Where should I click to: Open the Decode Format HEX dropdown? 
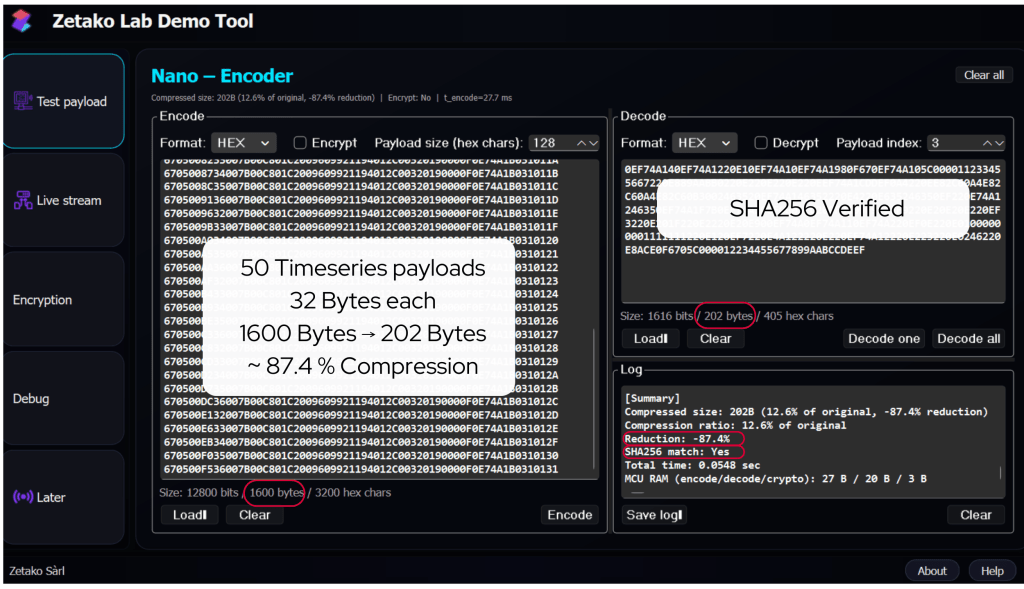(x=704, y=143)
